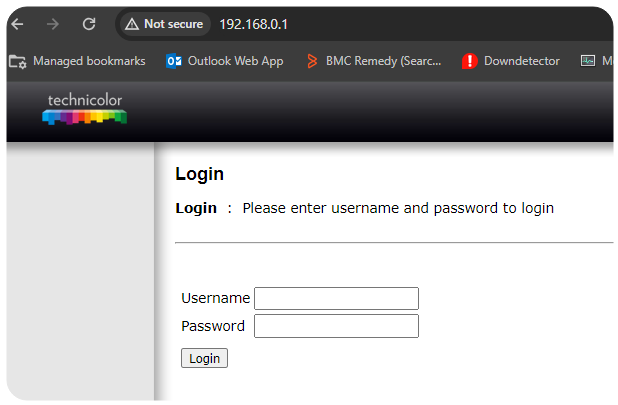Click the browser back arrow
Viewport: 618px width, 405px height.
coord(17,24)
